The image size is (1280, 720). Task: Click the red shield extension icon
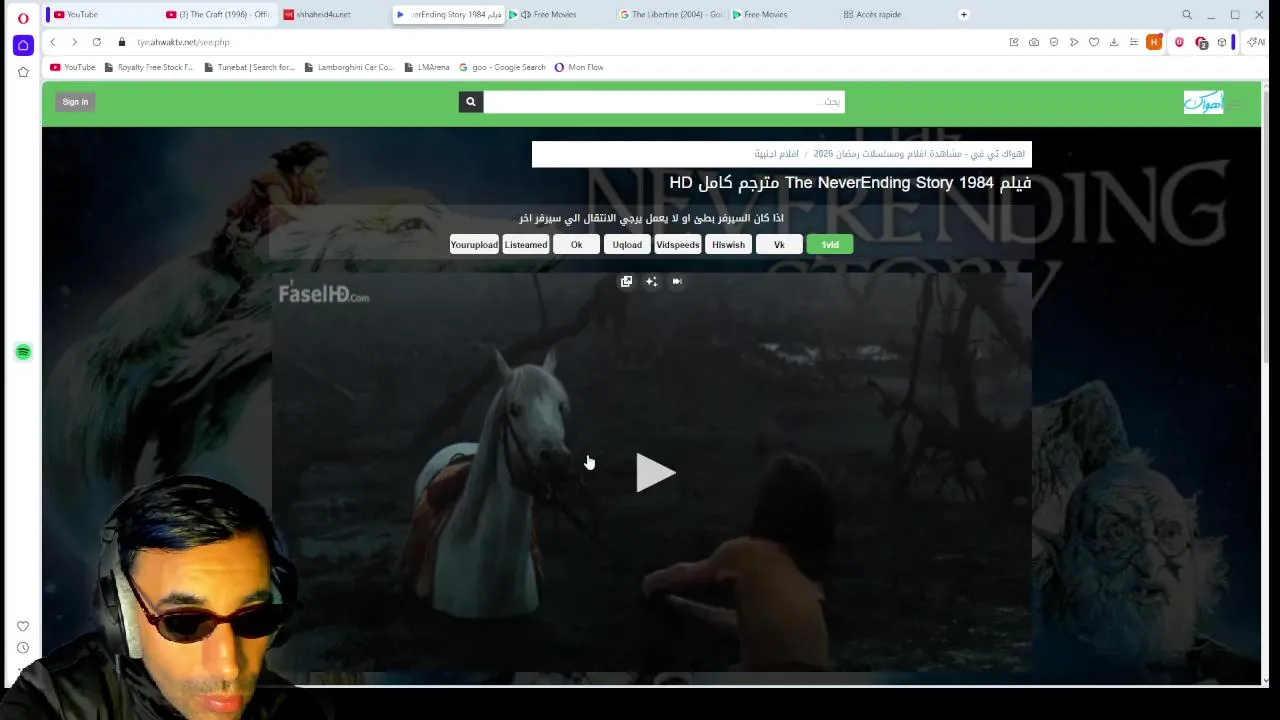pos(1180,42)
